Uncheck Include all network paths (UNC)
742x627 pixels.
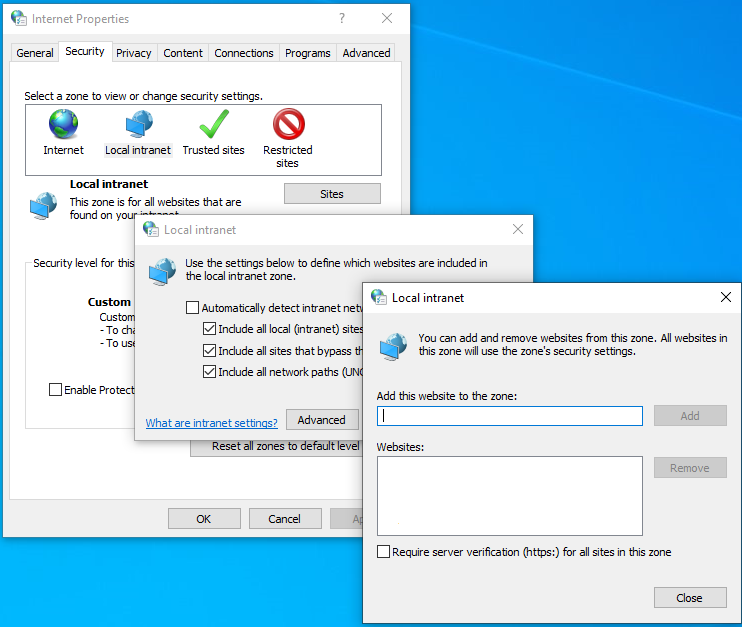coord(209,371)
